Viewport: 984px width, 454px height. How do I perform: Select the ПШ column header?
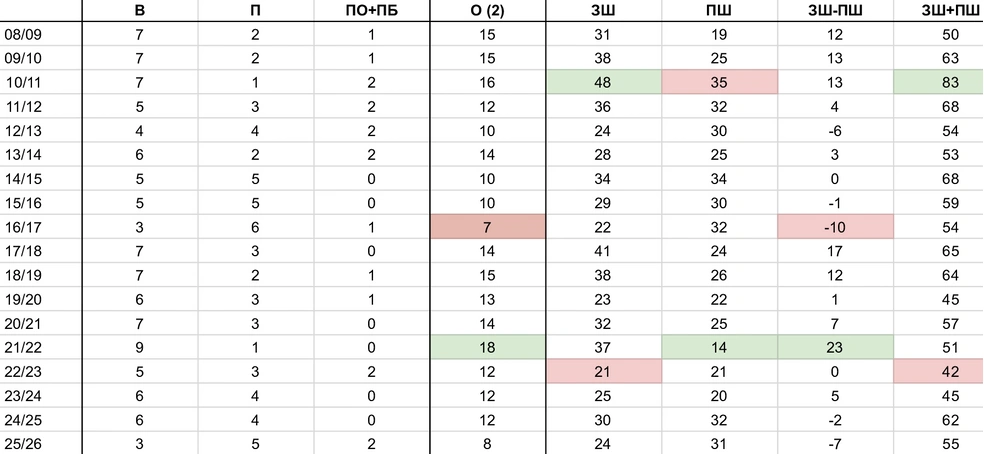coord(719,11)
